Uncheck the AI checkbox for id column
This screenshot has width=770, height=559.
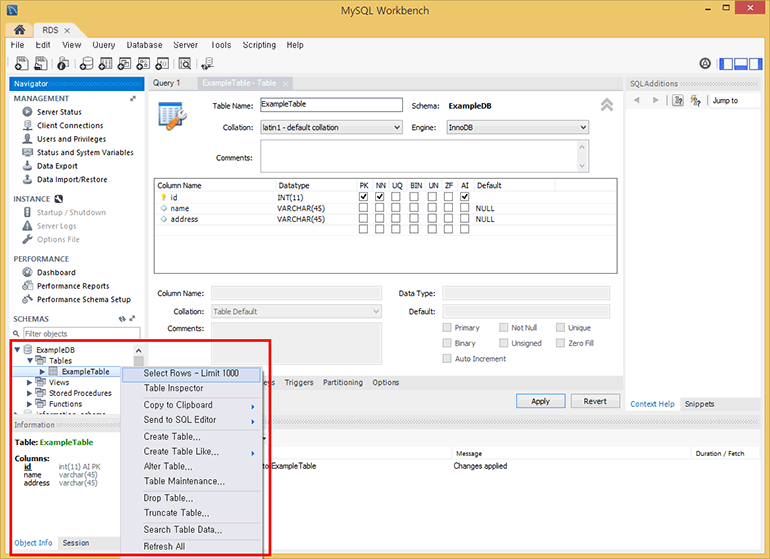tap(465, 197)
